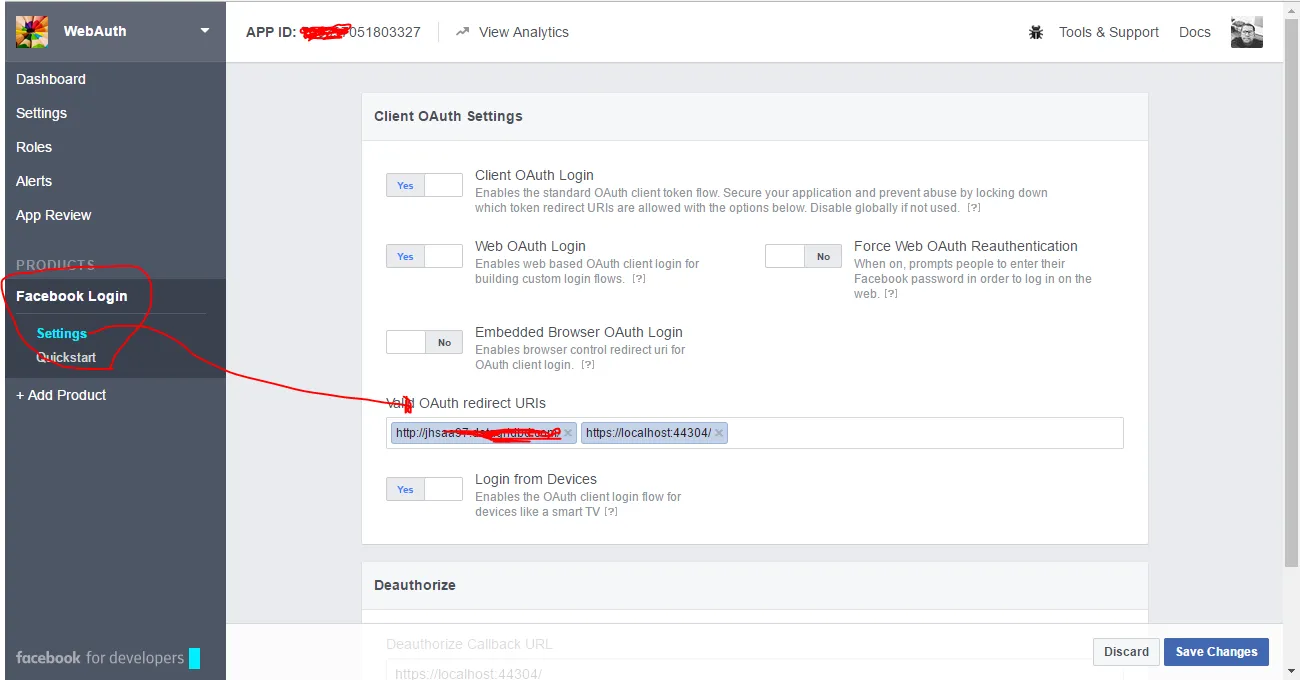Open Alerts in the sidebar
The height and width of the screenshot is (680, 1300).
pyautogui.click(x=34, y=181)
